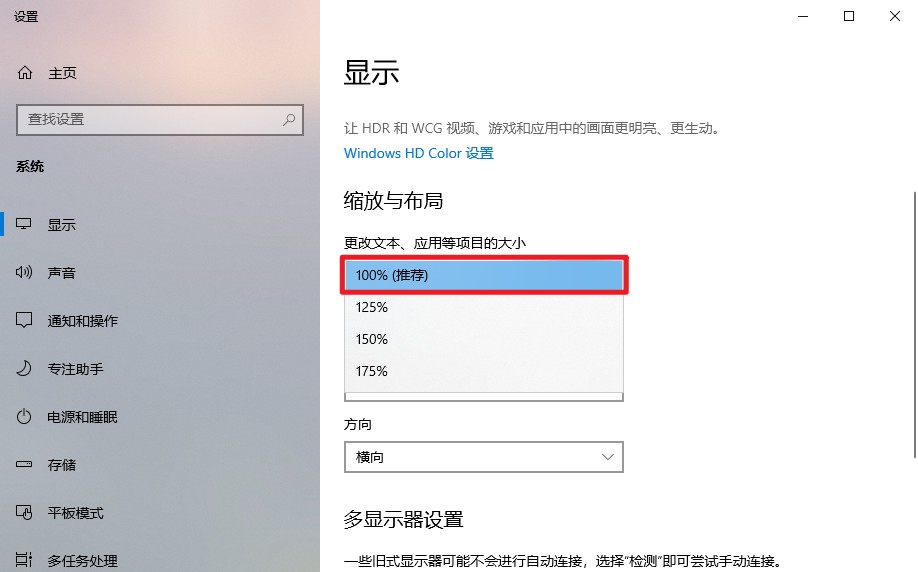The image size is (918, 572).
Task: Select the drive icon for 存储
Action: coord(23,464)
